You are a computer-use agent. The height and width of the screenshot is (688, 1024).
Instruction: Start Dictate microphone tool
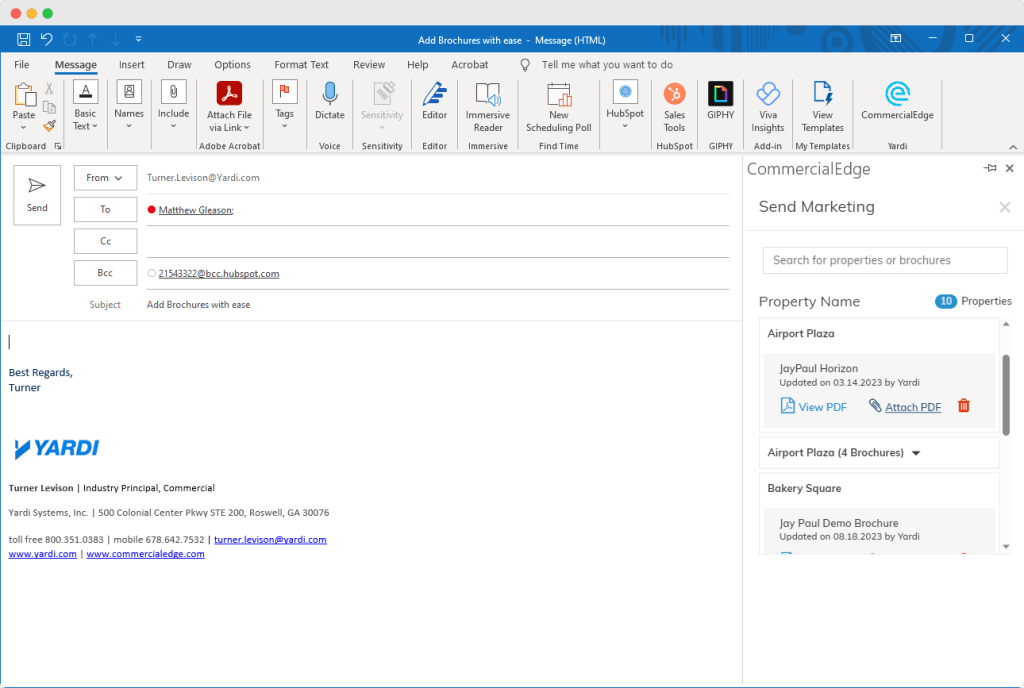point(330,101)
